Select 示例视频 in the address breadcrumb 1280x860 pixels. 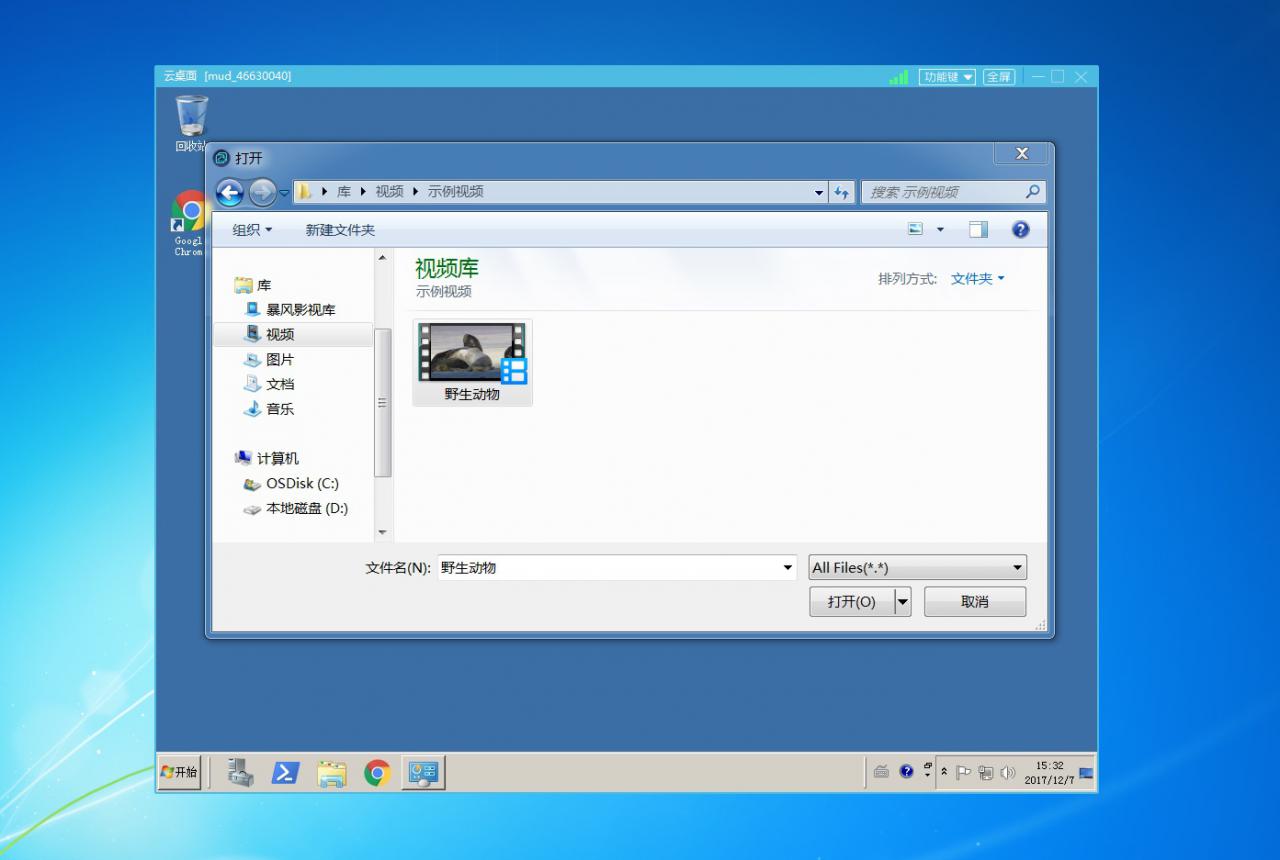coord(455,192)
